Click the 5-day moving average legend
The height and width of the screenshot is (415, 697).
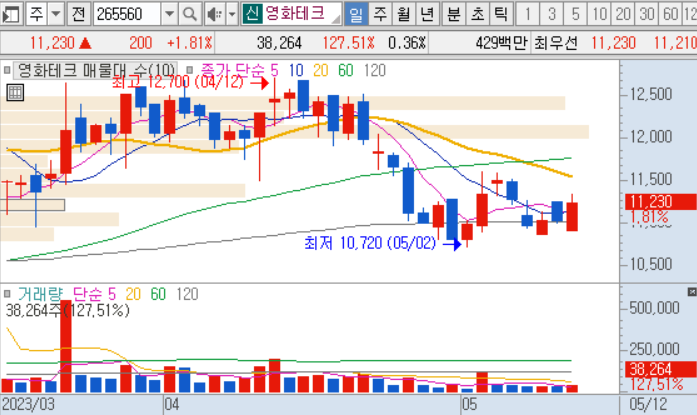point(274,70)
